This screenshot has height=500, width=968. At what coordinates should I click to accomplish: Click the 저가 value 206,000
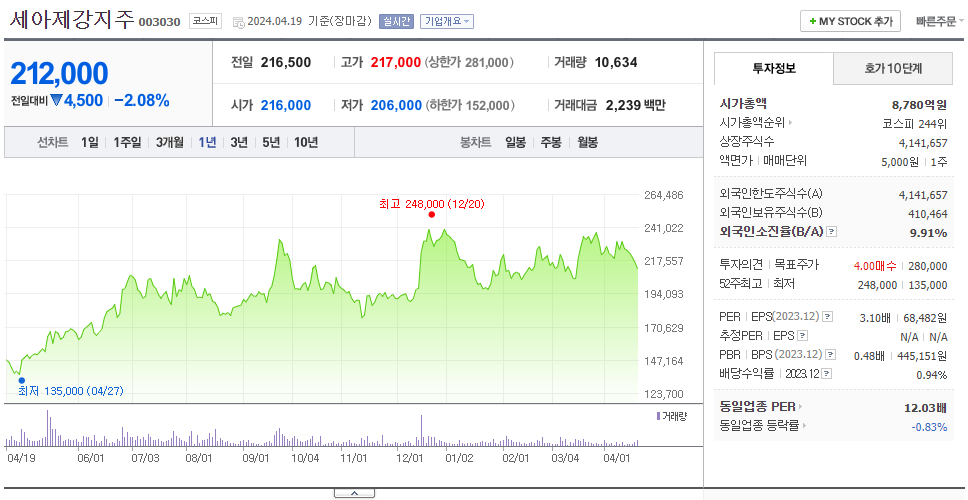click(x=396, y=106)
